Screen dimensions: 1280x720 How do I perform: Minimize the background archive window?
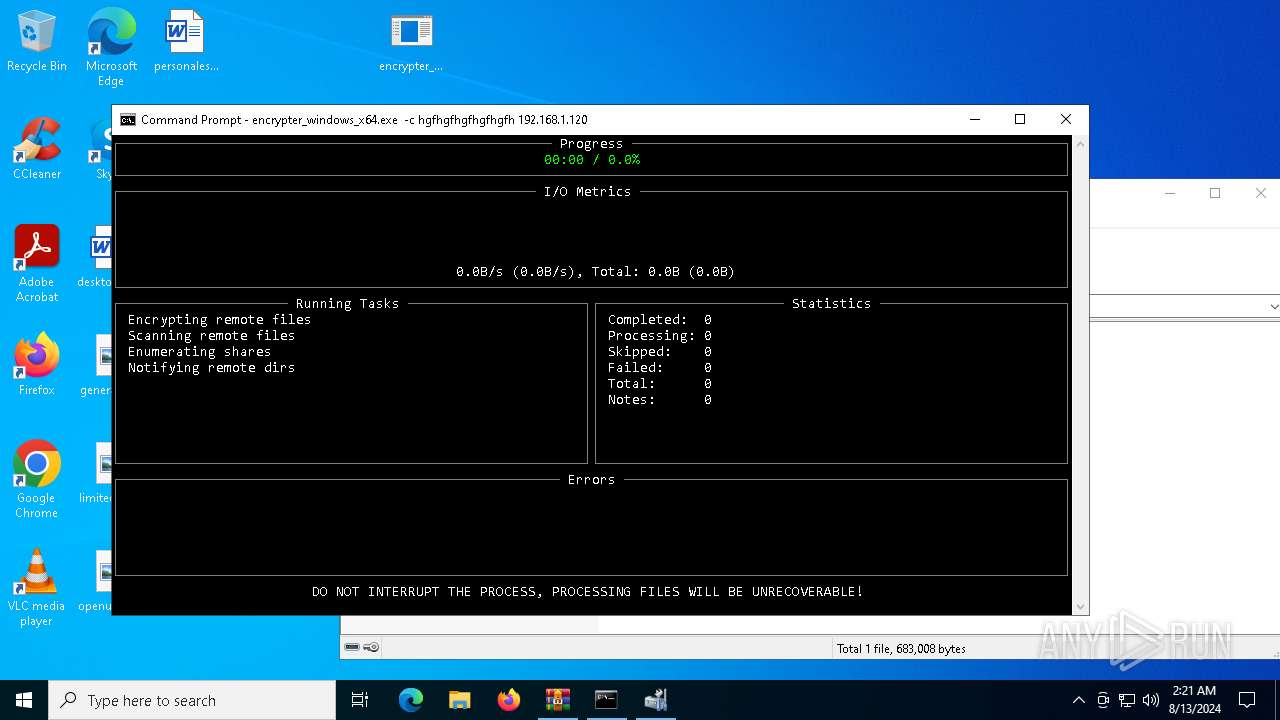tap(1170, 194)
